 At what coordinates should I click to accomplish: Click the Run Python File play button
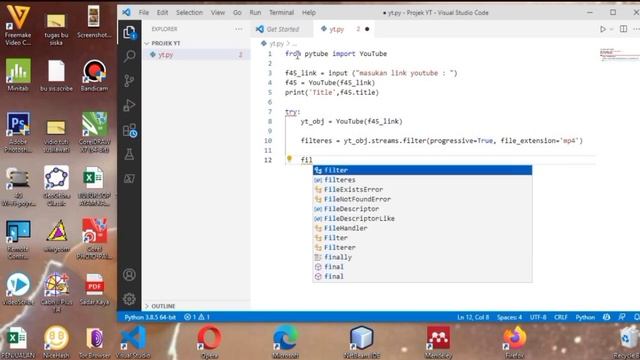click(x=602, y=29)
